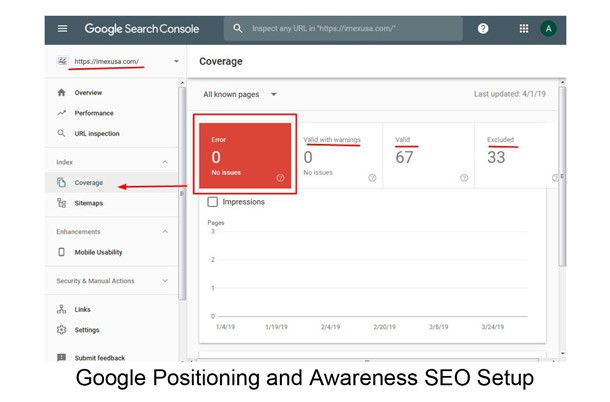The height and width of the screenshot is (402, 610).
Task: Toggle the Valid with warnings card
Action: [x=337, y=156]
